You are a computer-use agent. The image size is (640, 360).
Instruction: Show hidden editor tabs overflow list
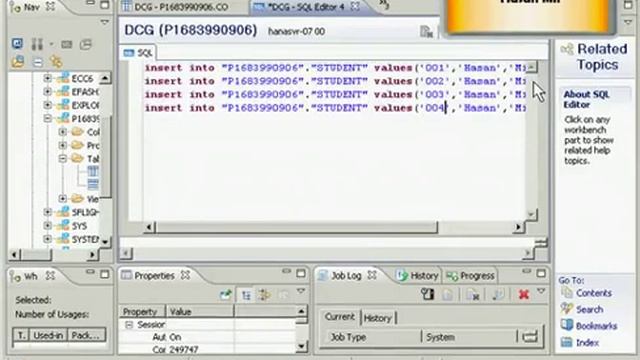384,4
